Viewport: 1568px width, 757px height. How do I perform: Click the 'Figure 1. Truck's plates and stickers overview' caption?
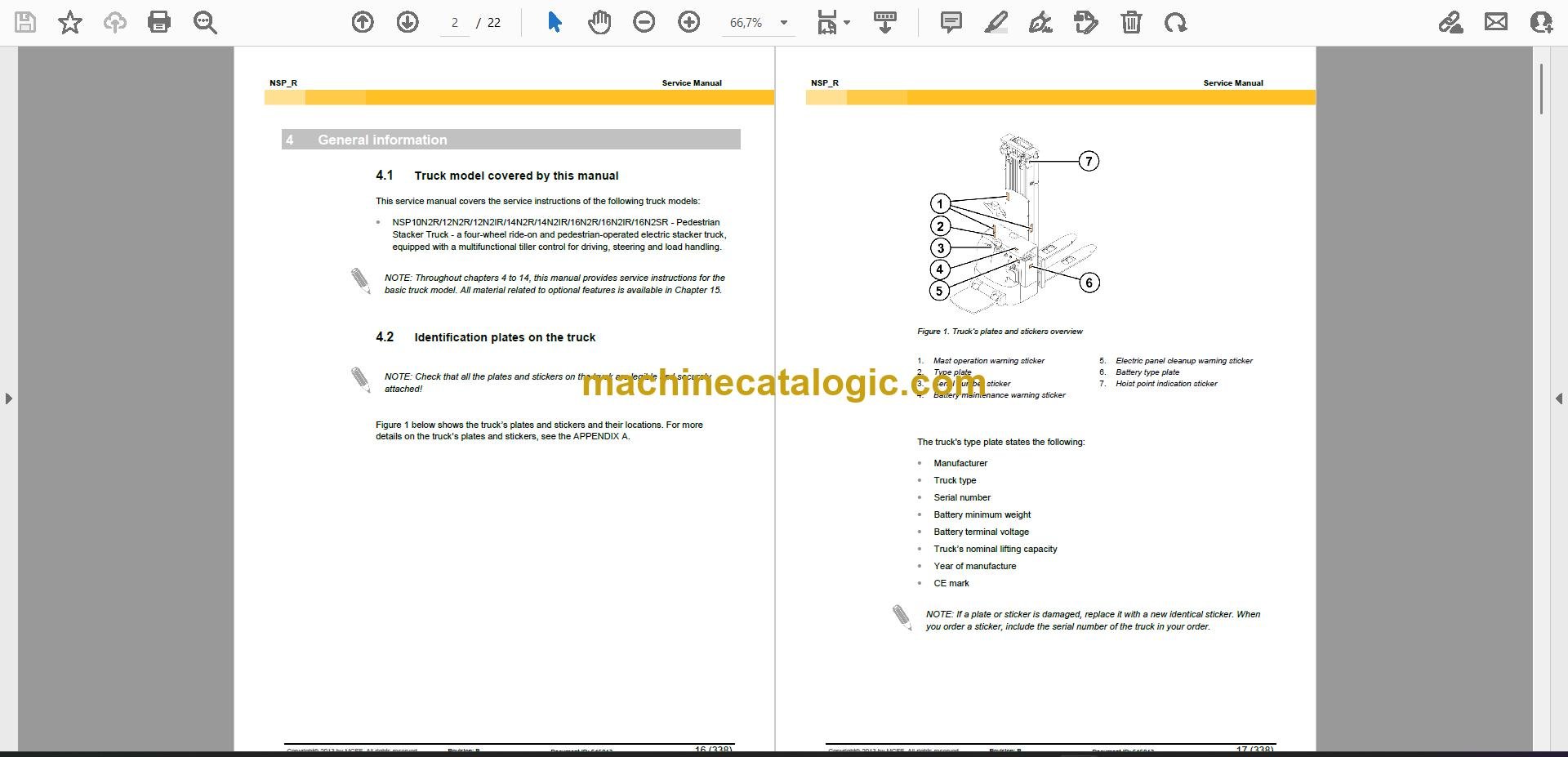1000,332
